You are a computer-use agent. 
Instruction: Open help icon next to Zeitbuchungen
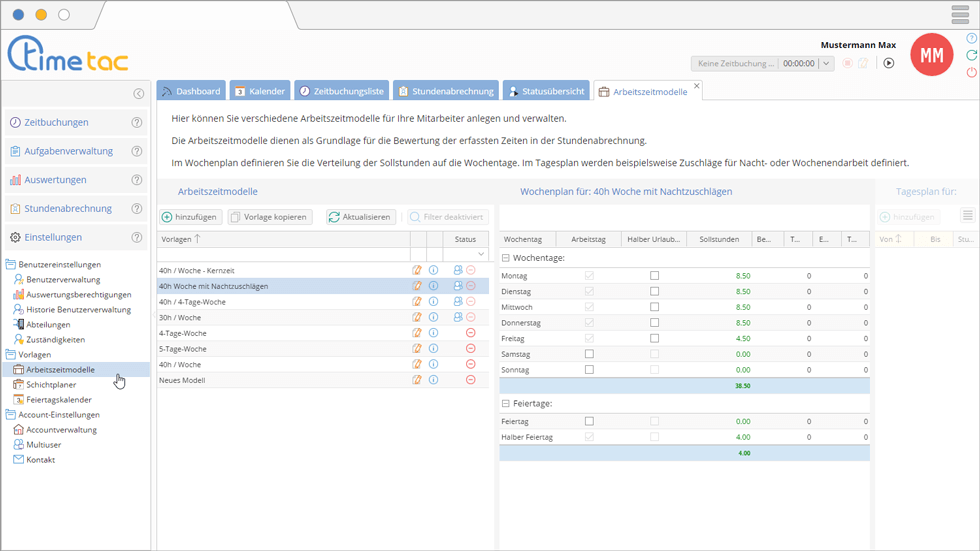(x=137, y=123)
